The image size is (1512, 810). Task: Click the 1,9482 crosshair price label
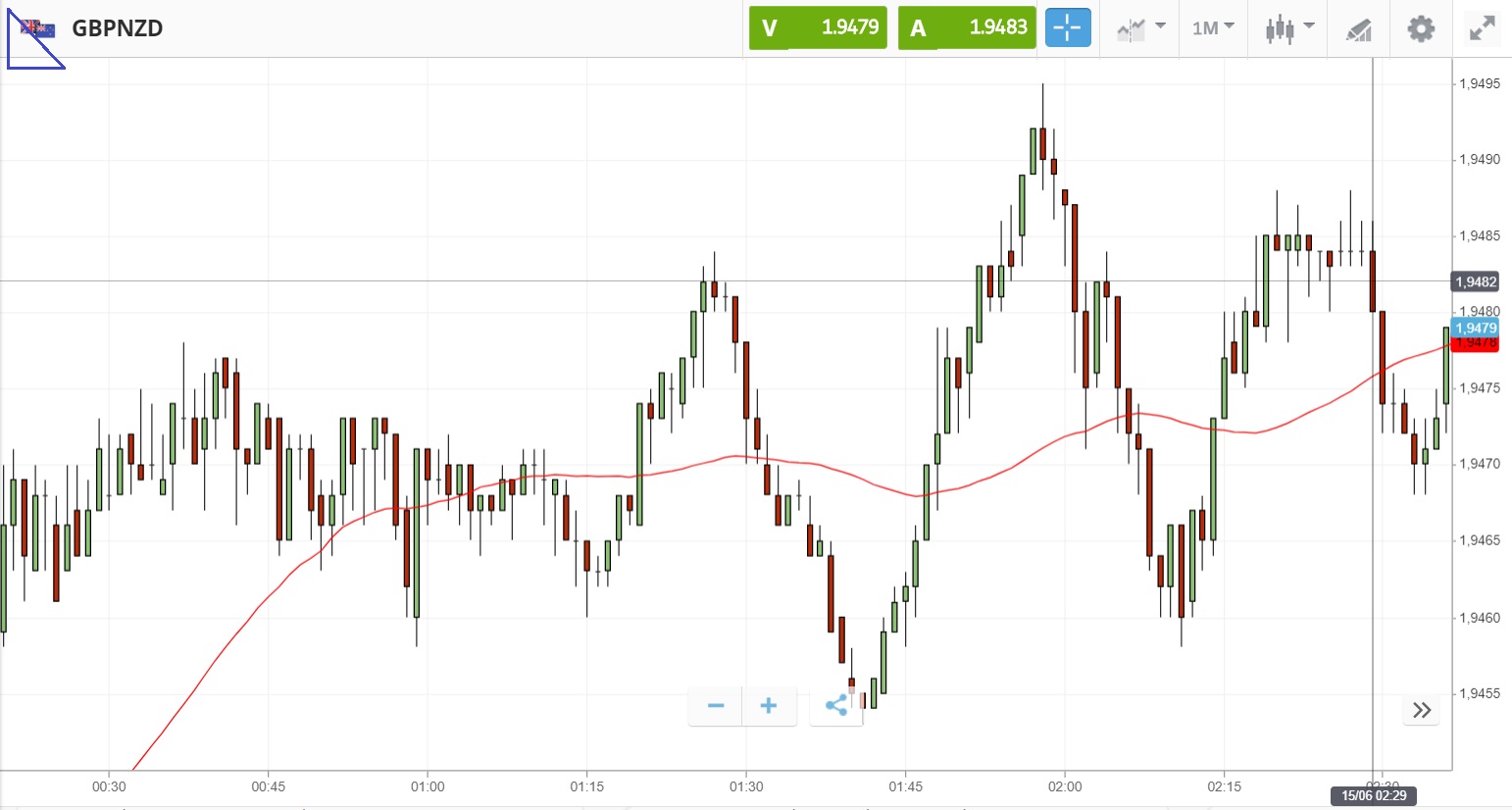pos(1476,281)
